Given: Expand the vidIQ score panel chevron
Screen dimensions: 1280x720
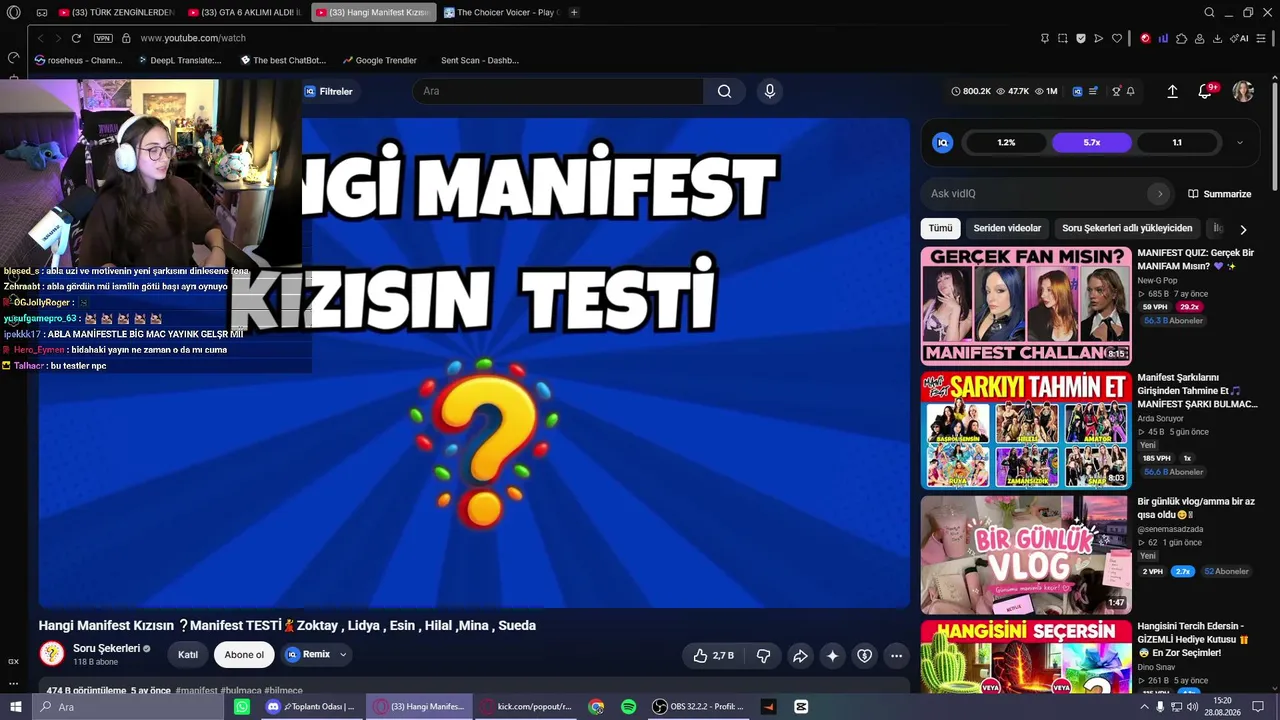Looking at the screenshot, I should pos(1240,143).
